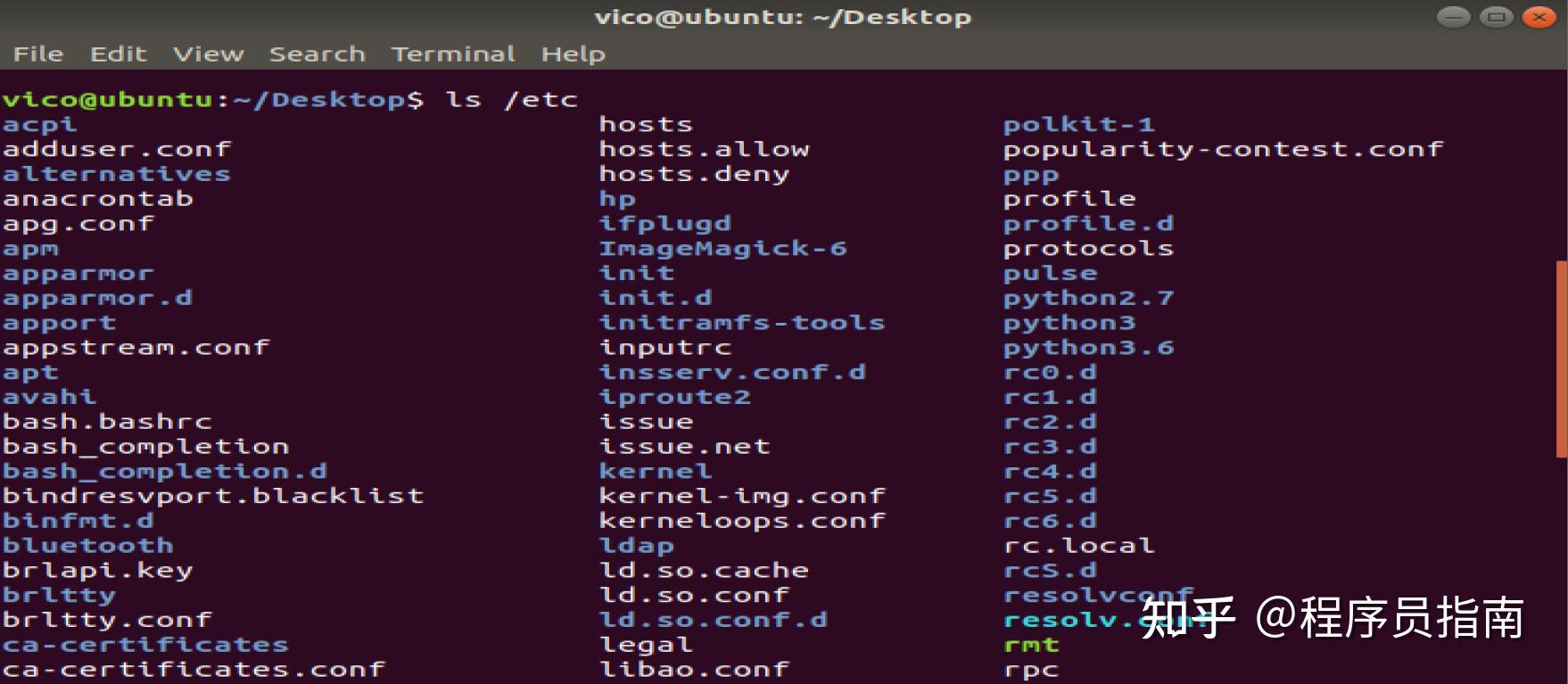Click 'kernel-img.conf' in the listing

pos(742,496)
